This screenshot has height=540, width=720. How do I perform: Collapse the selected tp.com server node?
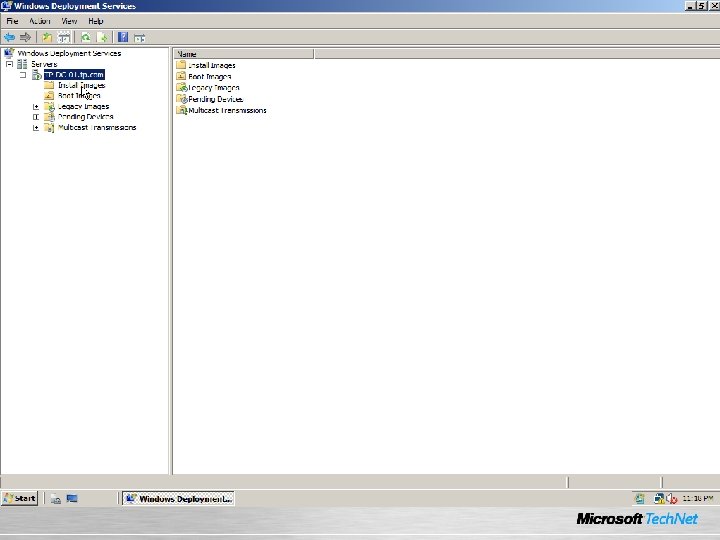pos(23,75)
